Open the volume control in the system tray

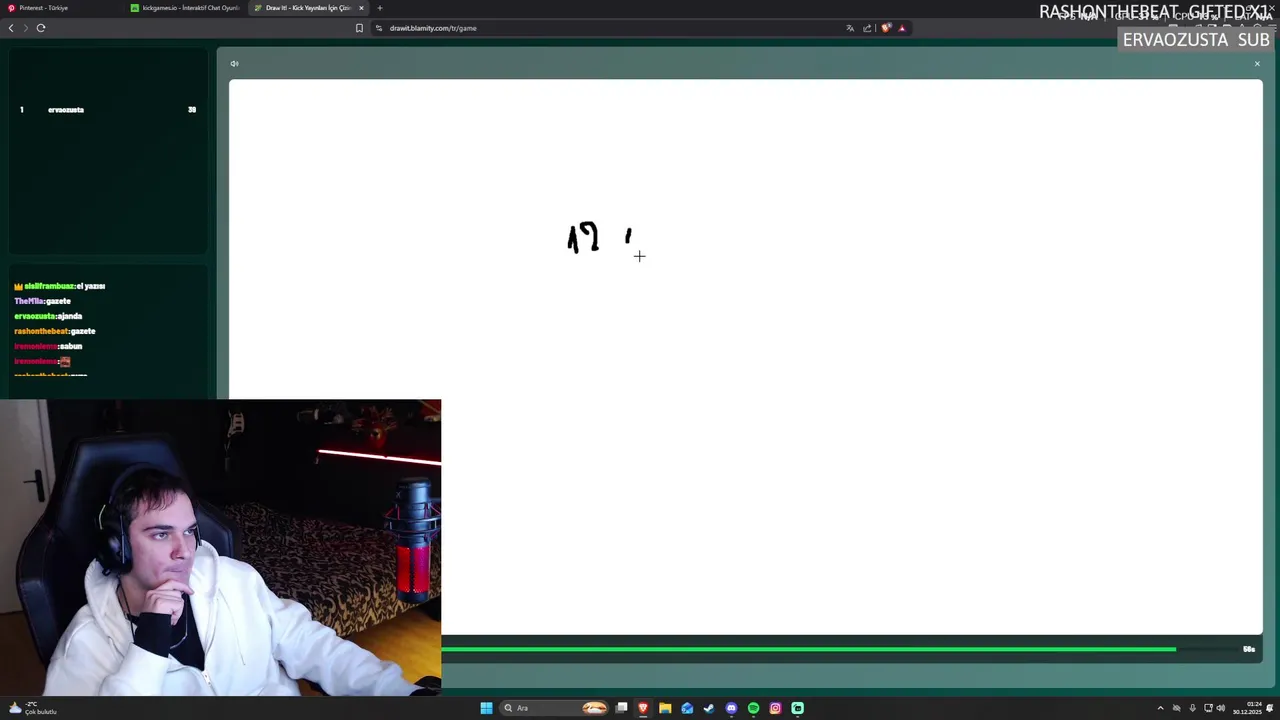[x=1221, y=708]
